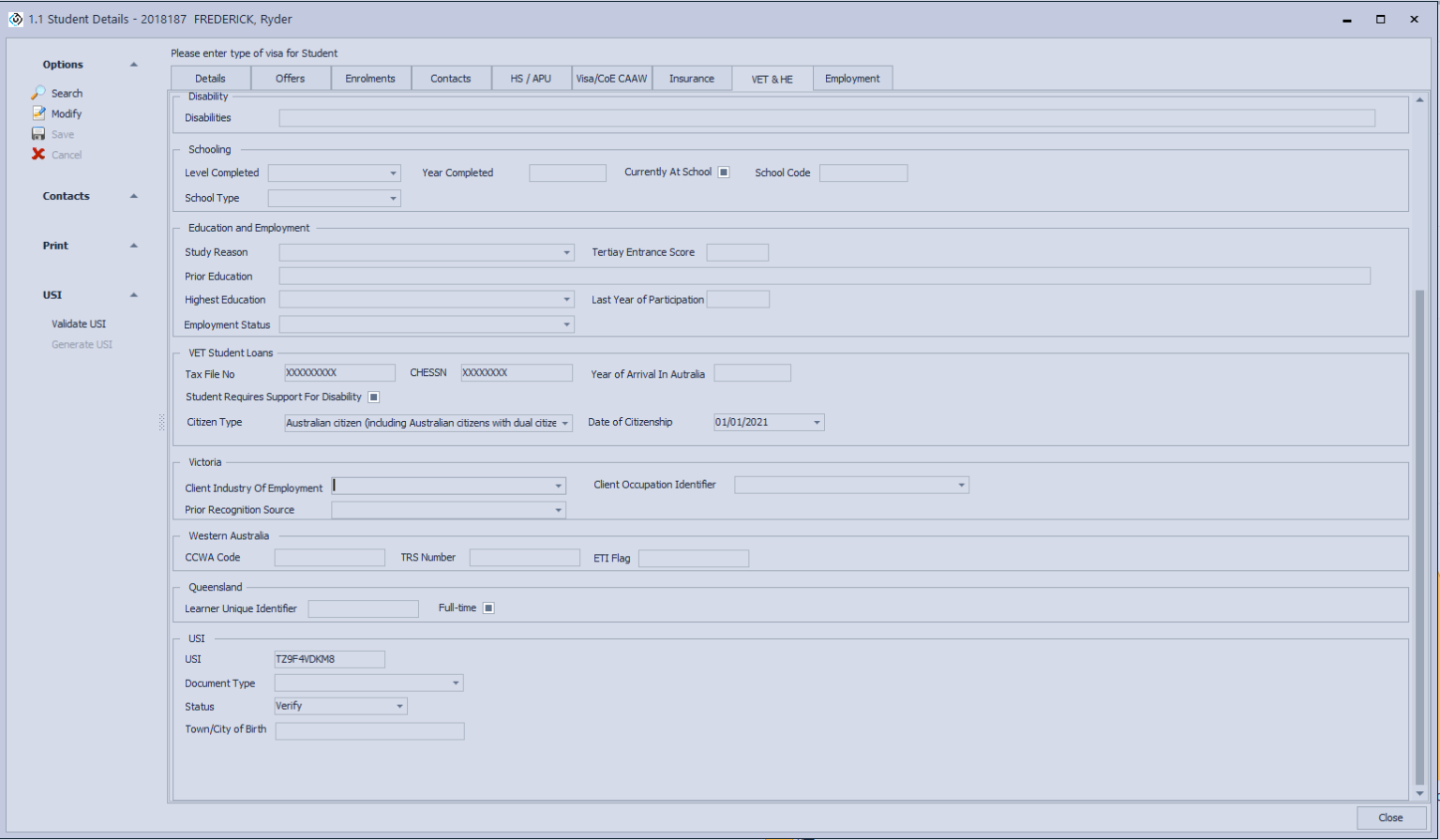The width and height of the screenshot is (1440, 840).
Task: Toggle the Full-time checkbox under Queensland
Action: (x=488, y=607)
